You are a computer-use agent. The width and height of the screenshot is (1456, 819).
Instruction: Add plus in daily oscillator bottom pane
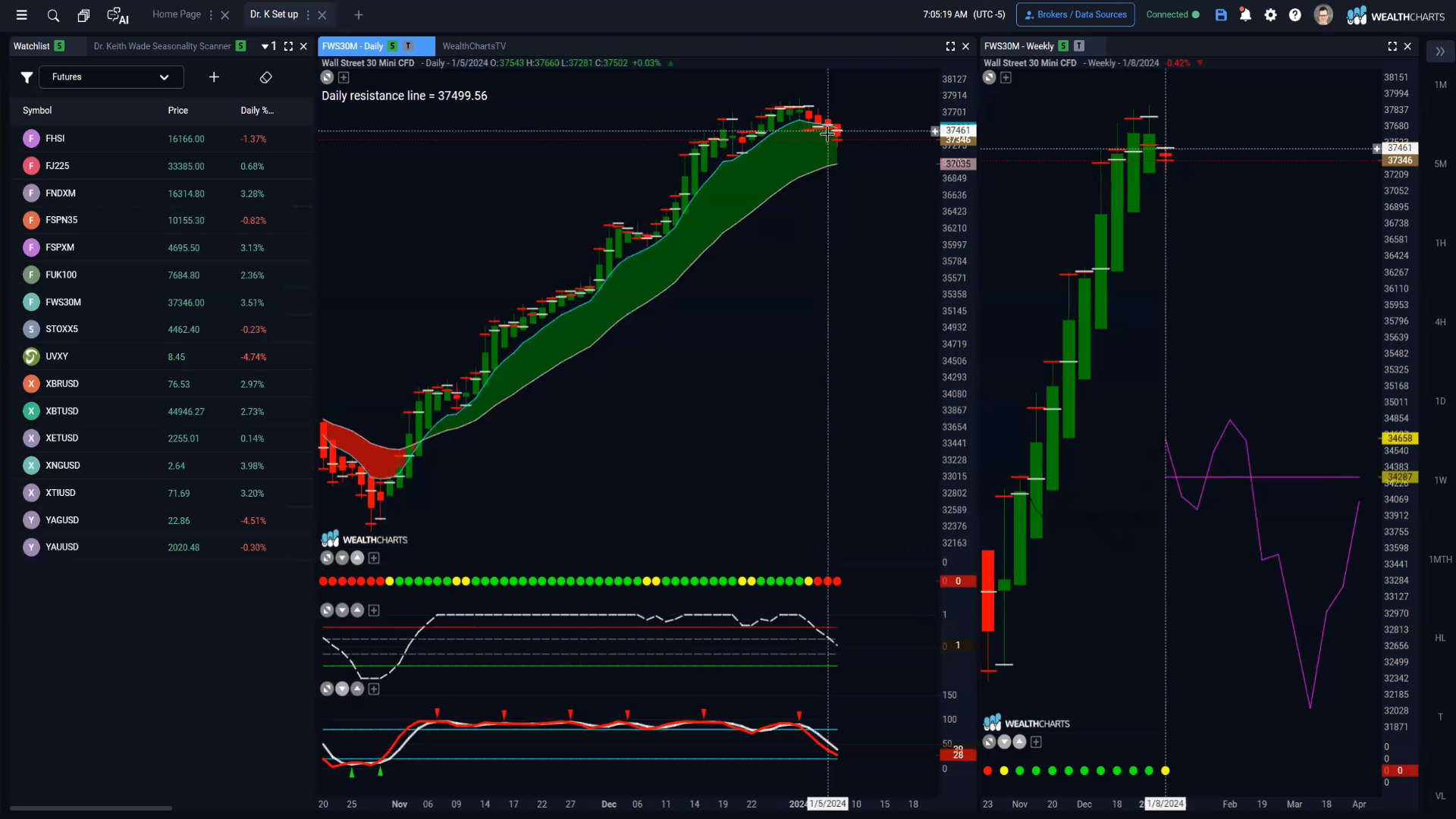374,689
